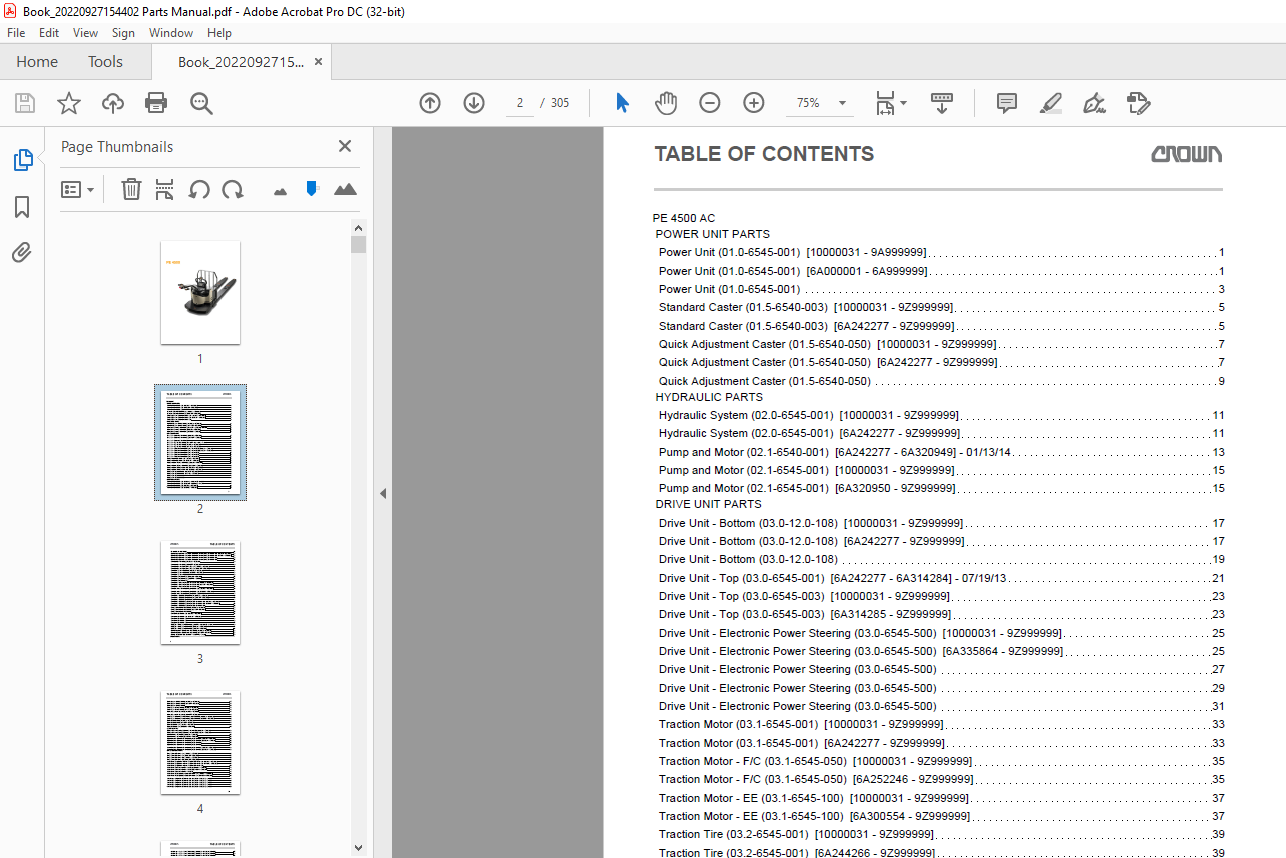
Task: Click the scrolling mode keyboard icon
Action: point(942,103)
